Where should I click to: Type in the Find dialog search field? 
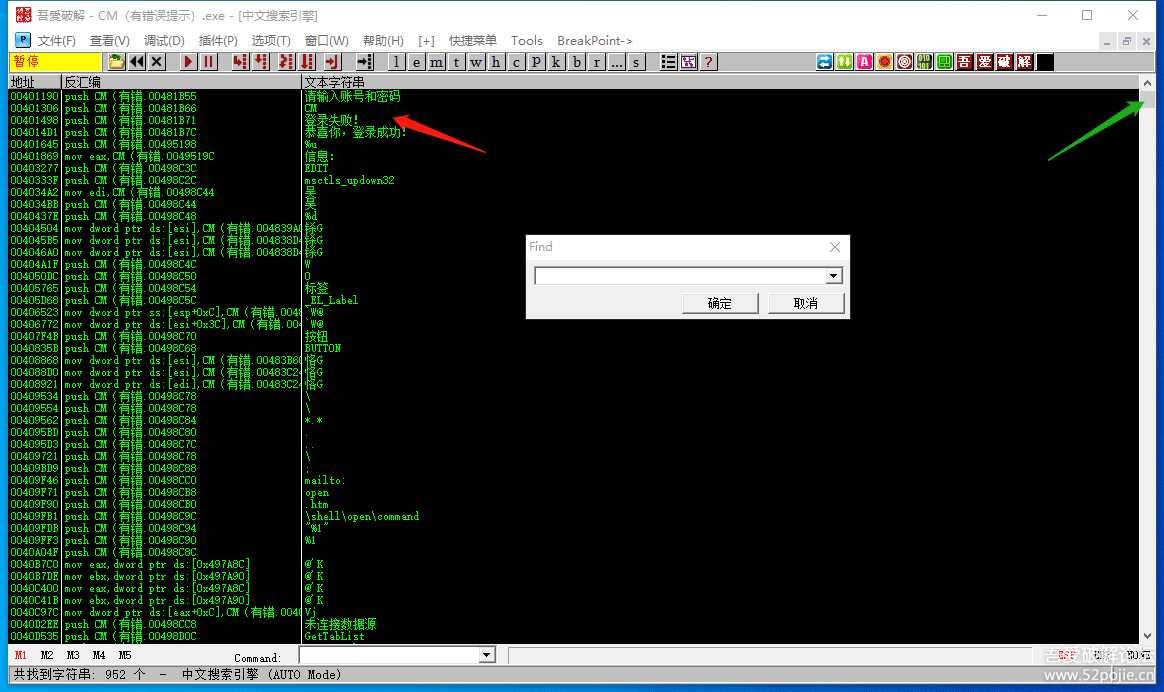(680, 276)
